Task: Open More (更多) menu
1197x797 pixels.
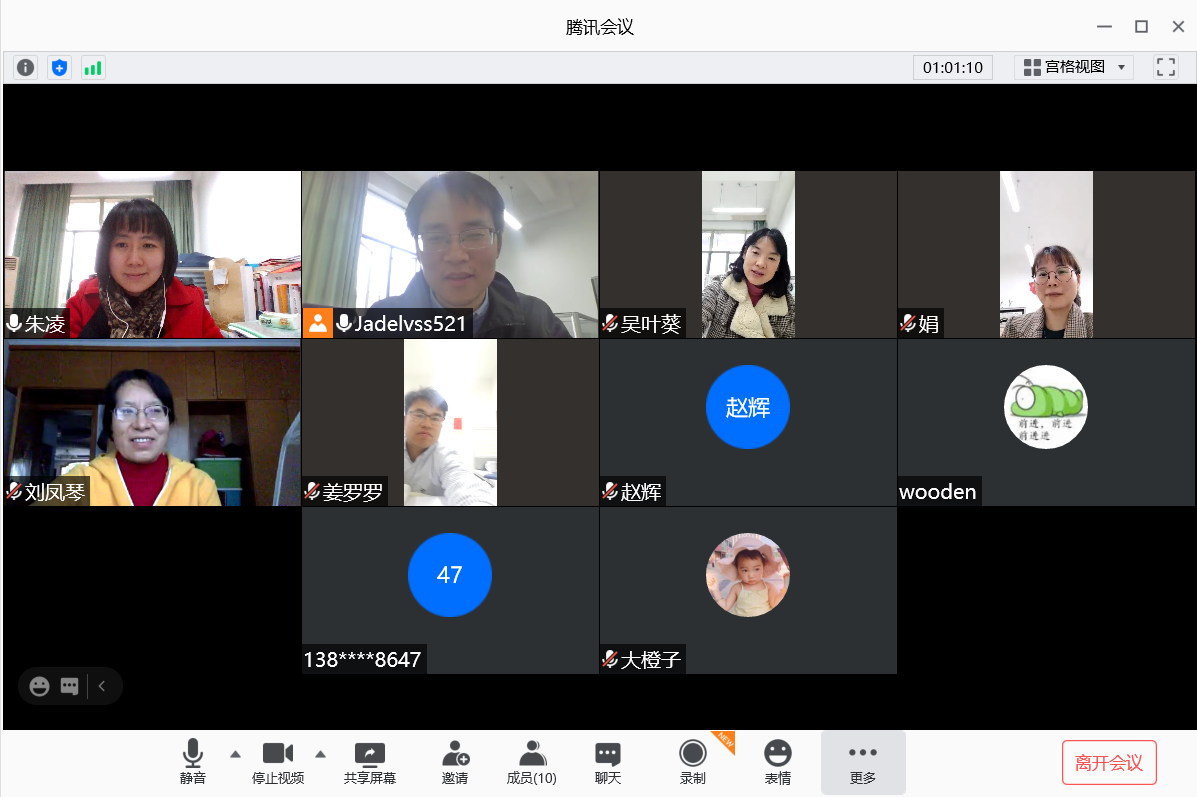Action: click(862, 762)
